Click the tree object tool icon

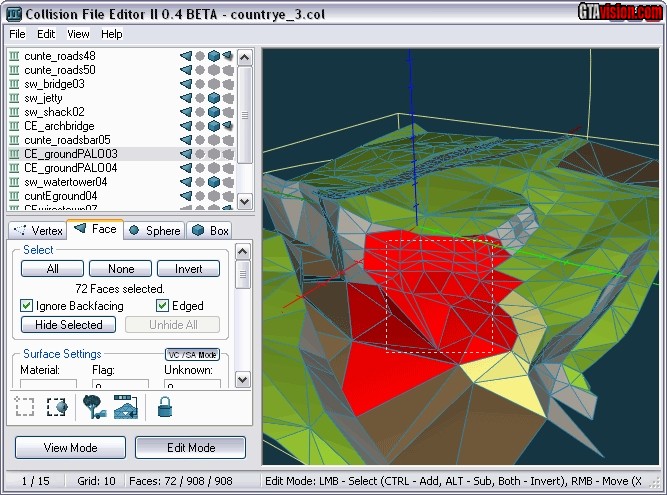(x=94, y=407)
